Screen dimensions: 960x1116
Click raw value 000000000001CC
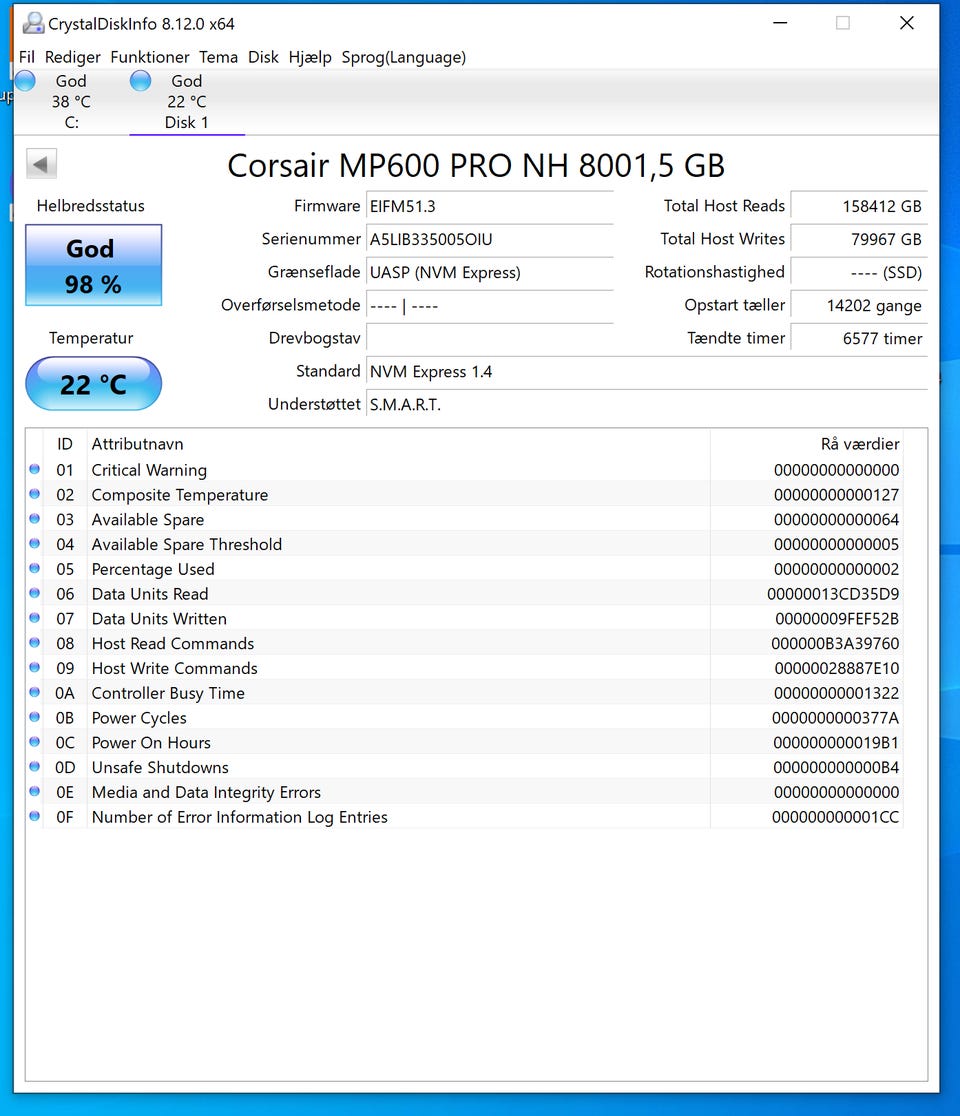point(835,817)
